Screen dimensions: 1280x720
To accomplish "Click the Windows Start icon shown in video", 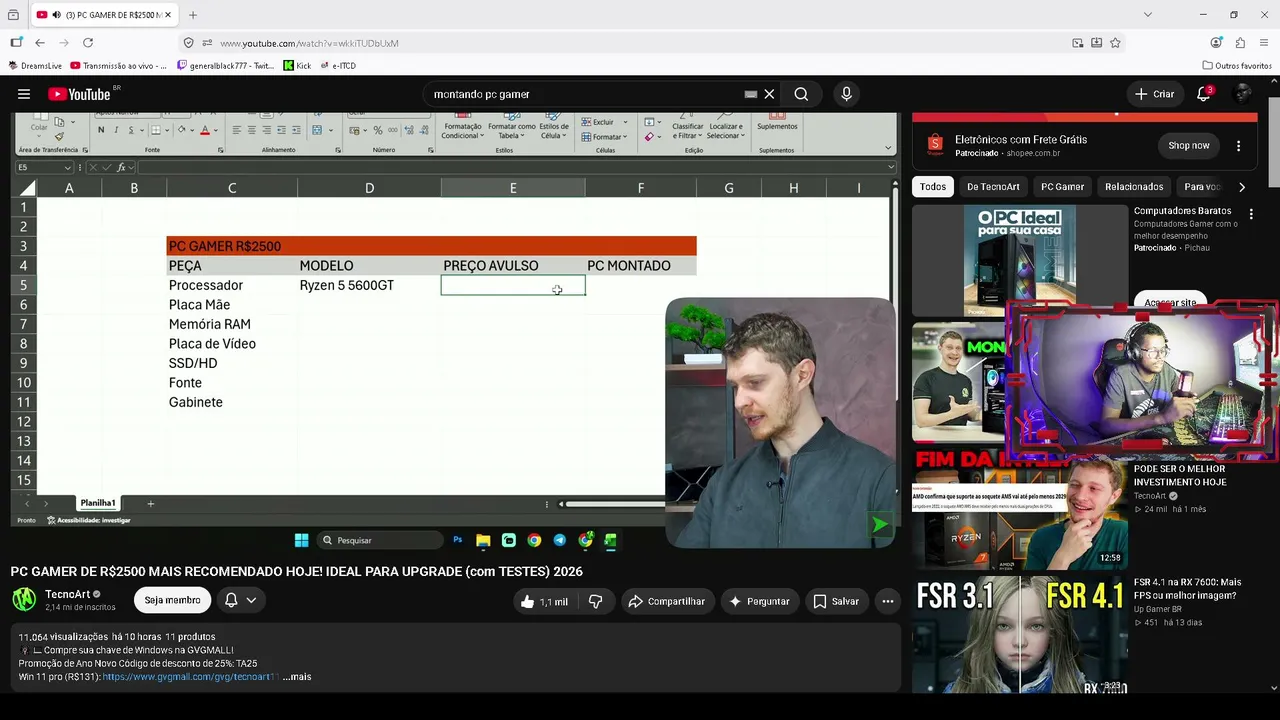I will coord(301,540).
